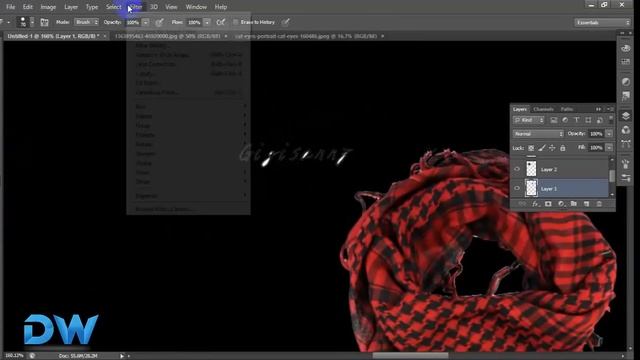This screenshot has height=360, width=640.
Task: Click the status bar zoom percentage field
Action: (14, 356)
